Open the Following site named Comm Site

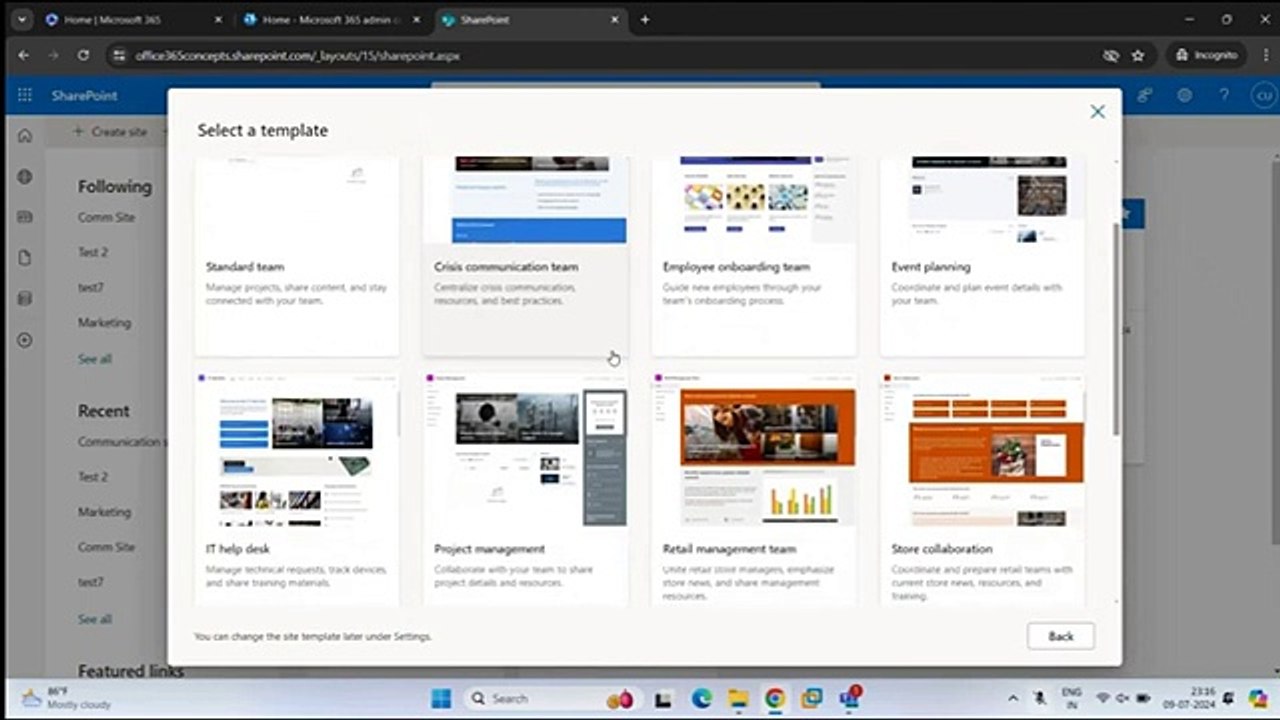(106, 217)
